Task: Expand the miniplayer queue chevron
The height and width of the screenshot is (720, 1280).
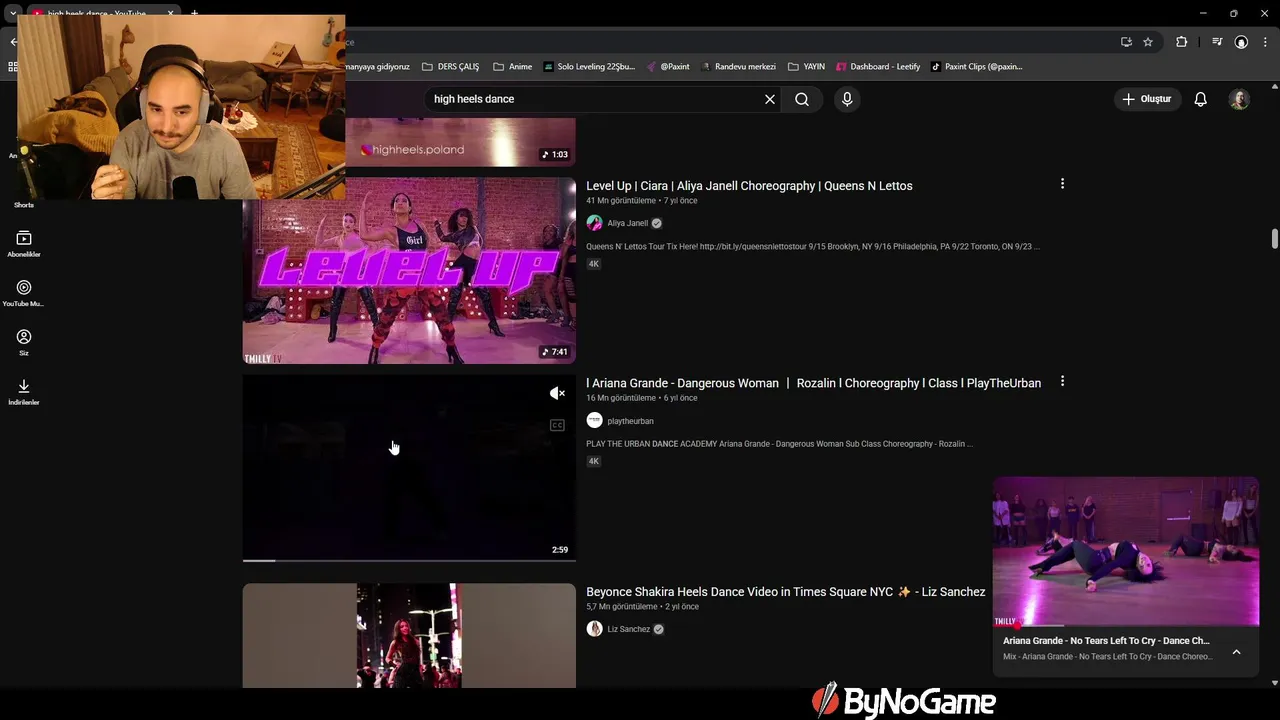Action: click(x=1236, y=652)
